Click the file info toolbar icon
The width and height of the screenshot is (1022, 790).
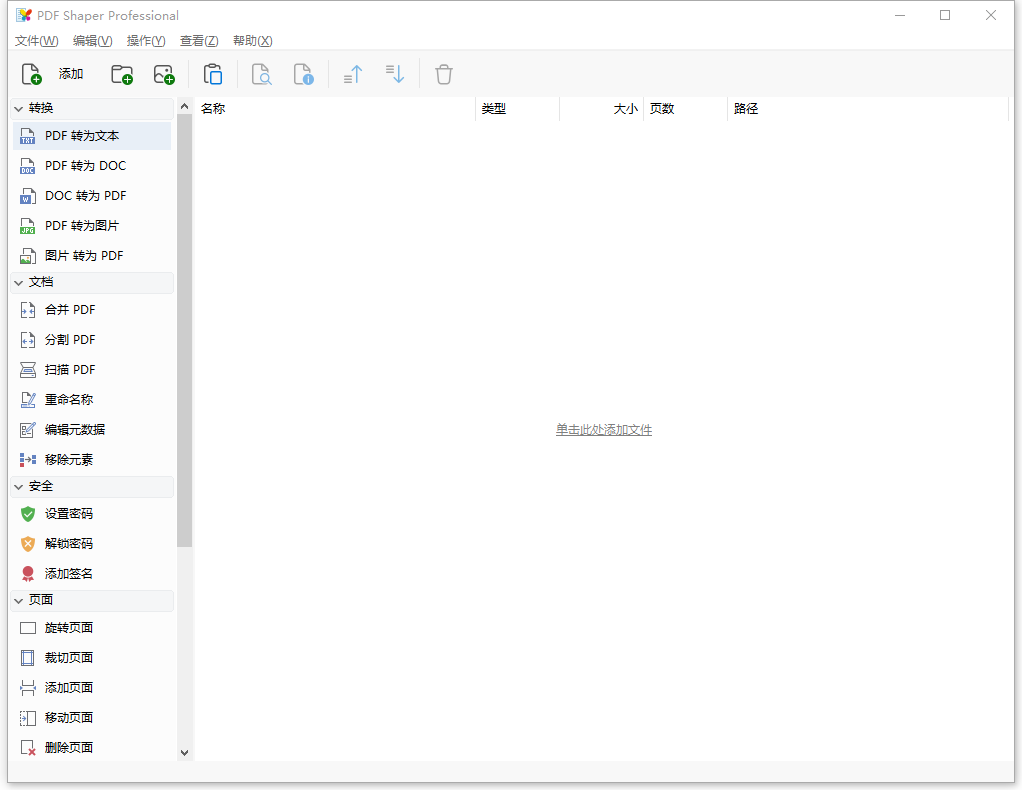pos(304,74)
